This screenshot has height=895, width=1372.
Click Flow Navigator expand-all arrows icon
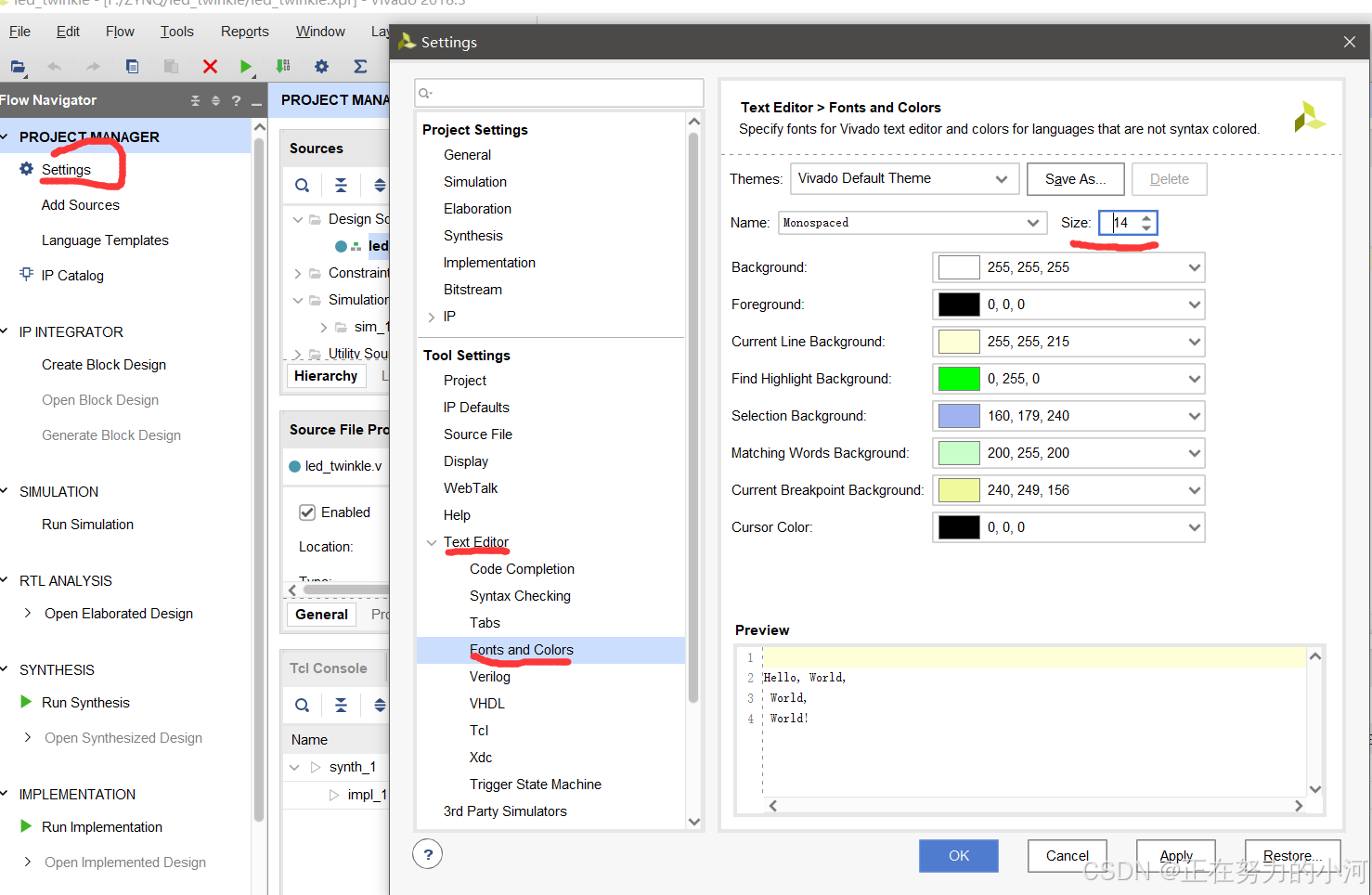point(215,100)
